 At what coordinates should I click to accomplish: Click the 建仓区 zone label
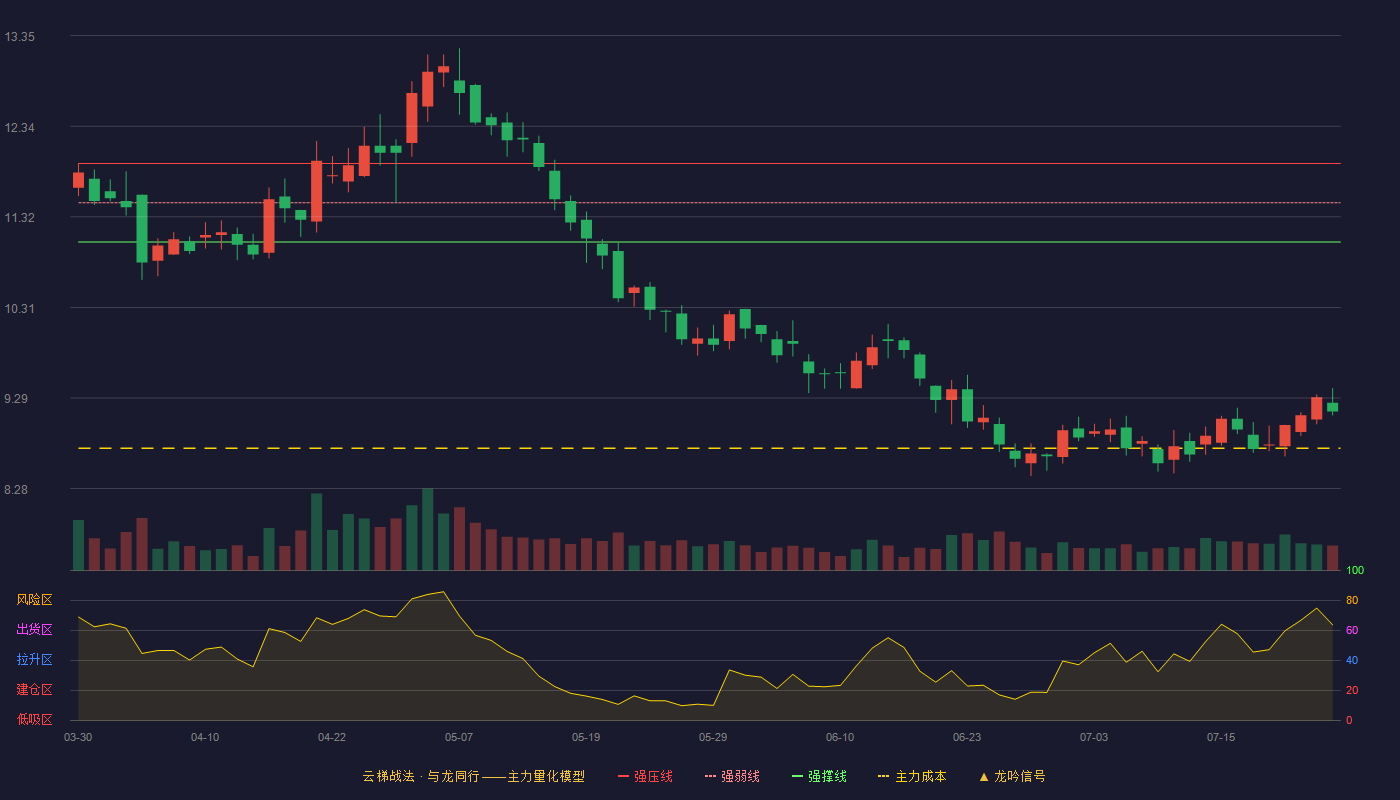pos(34,690)
